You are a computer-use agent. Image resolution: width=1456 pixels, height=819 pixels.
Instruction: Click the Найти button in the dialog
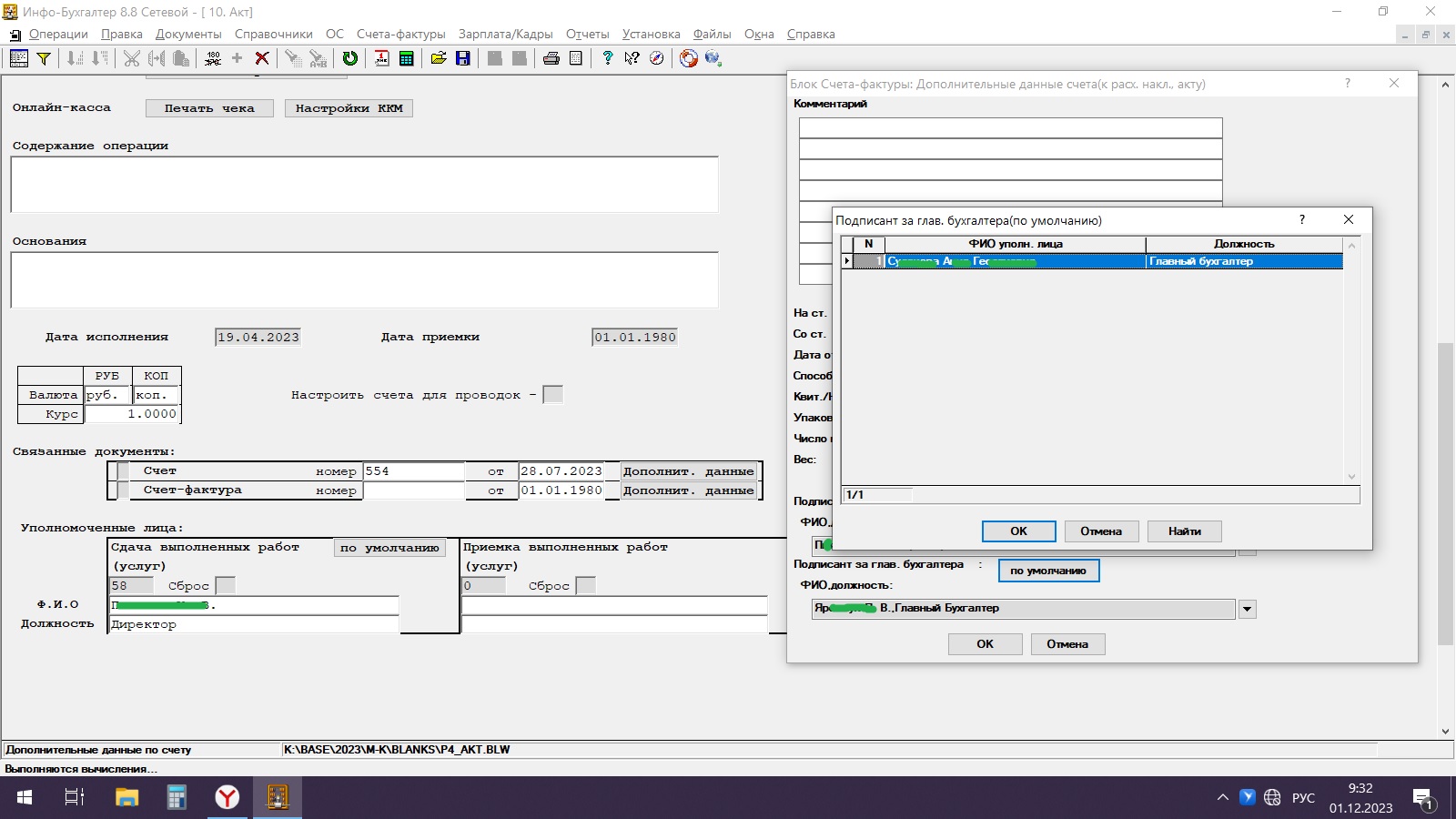click(x=1184, y=531)
